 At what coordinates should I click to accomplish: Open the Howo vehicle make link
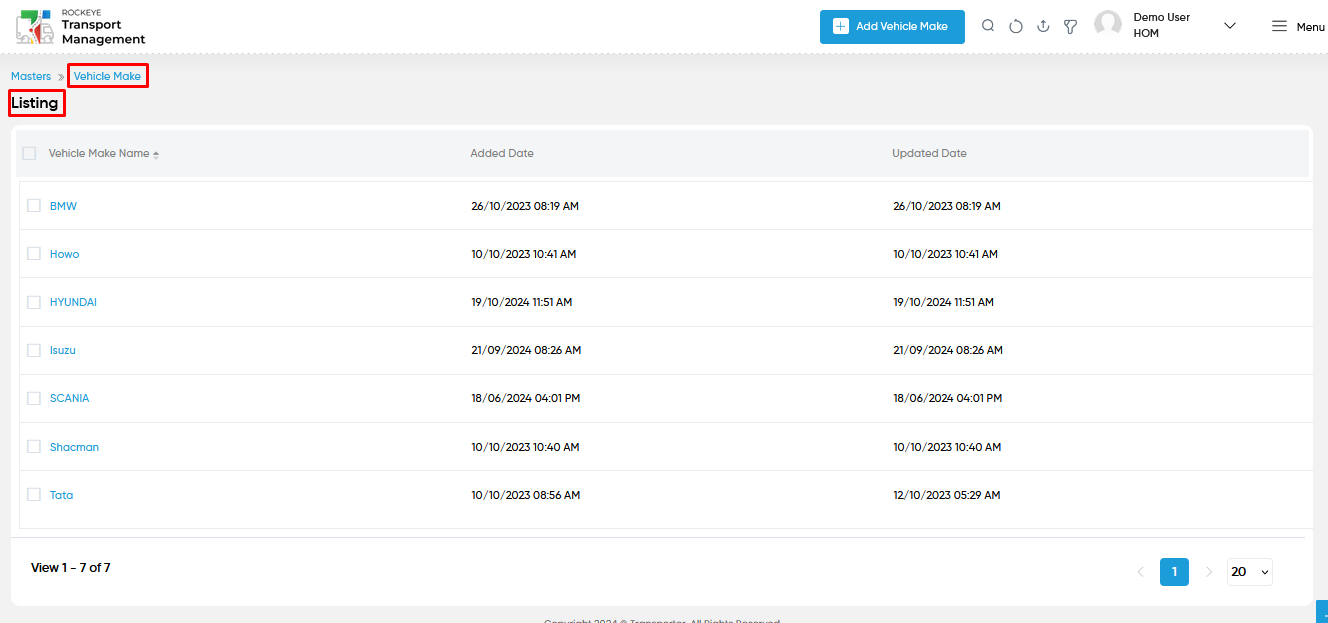pos(64,254)
